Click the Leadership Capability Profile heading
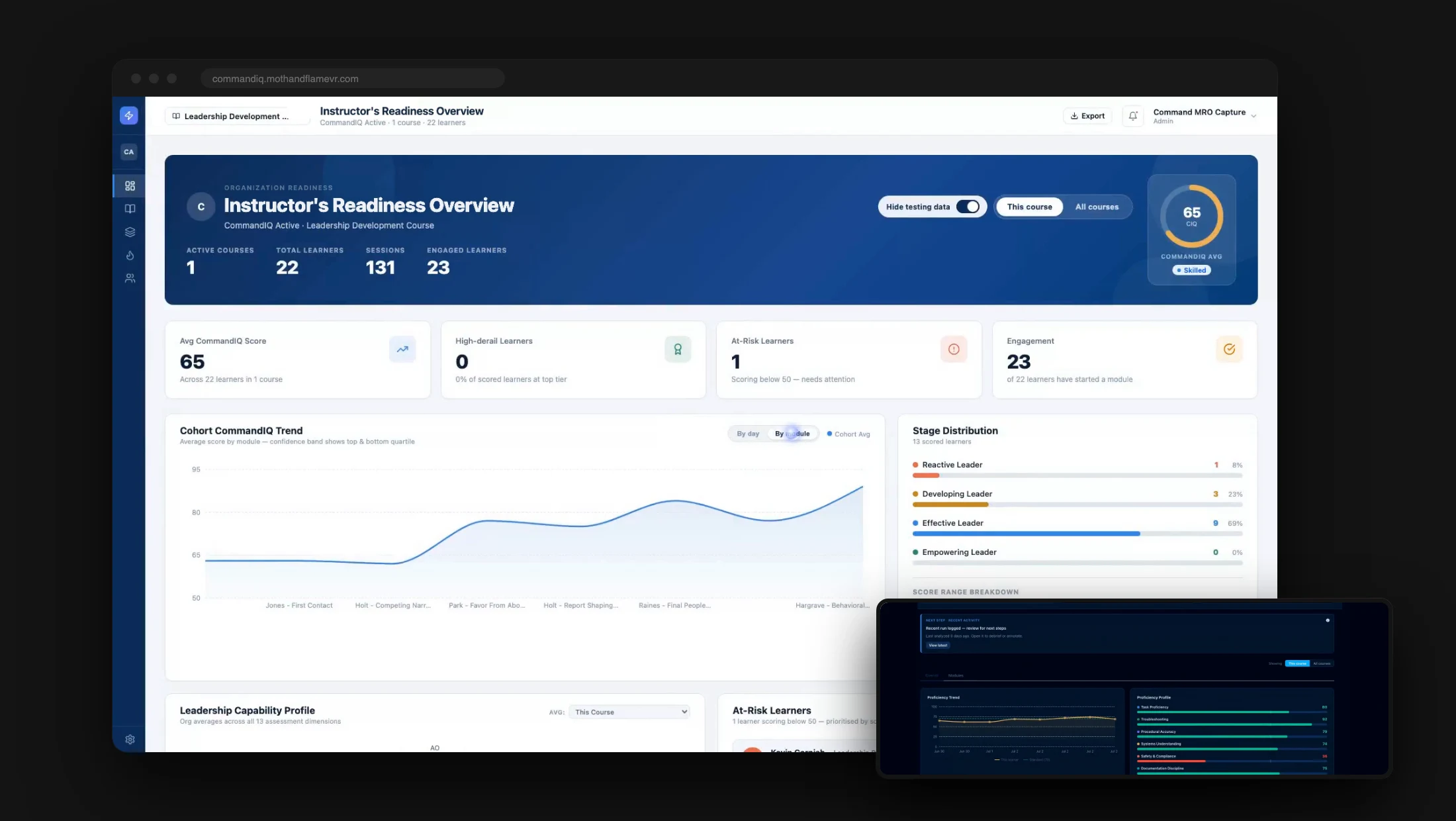 coord(248,710)
